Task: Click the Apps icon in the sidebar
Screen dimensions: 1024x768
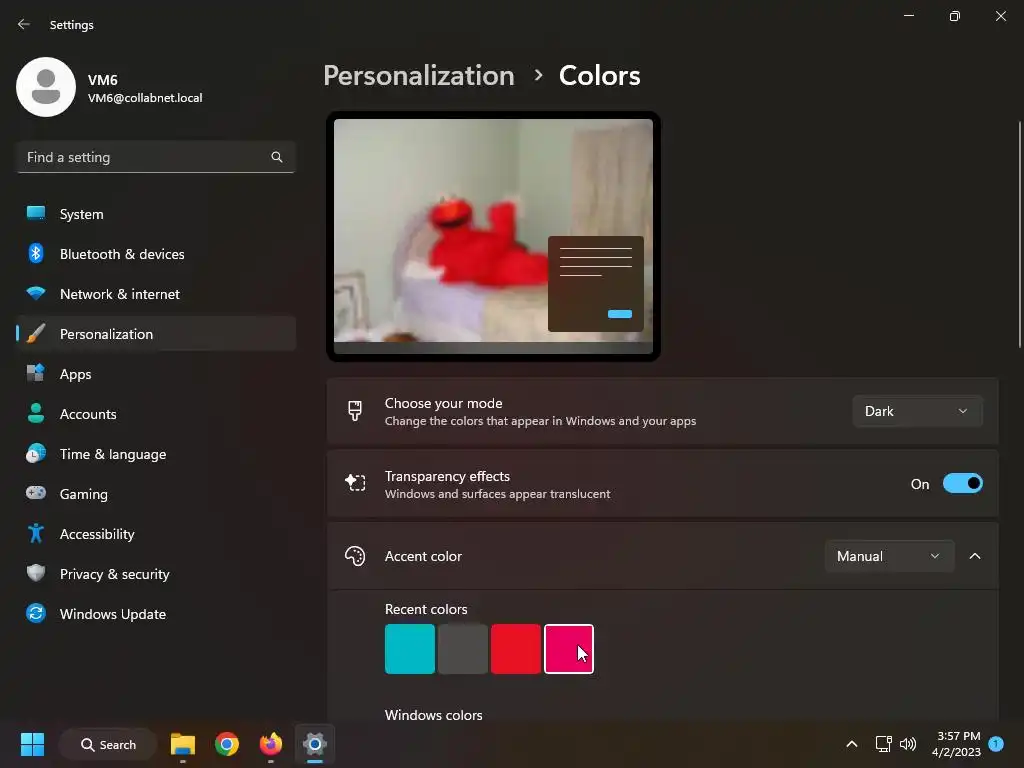Action: pos(36,374)
